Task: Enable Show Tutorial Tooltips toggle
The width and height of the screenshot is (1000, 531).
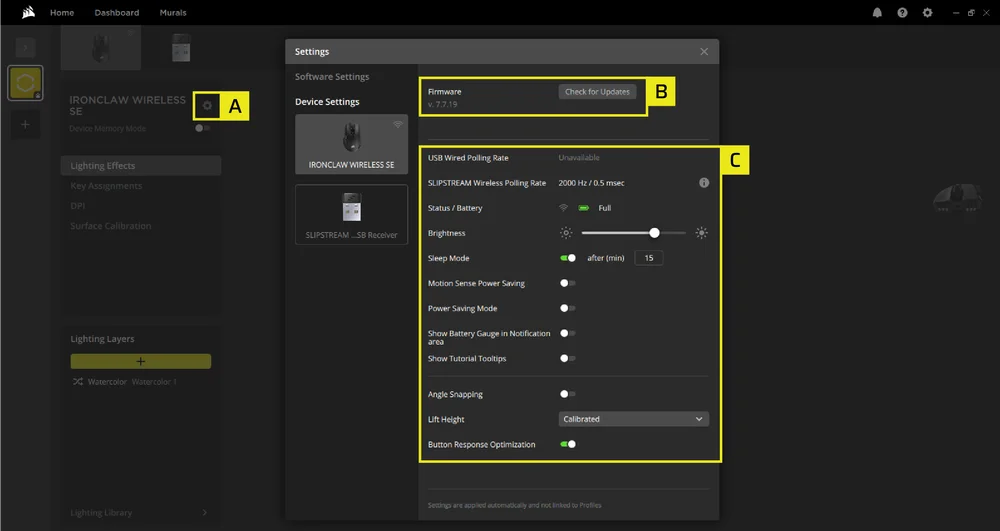Action: pyautogui.click(x=568, y=359)
